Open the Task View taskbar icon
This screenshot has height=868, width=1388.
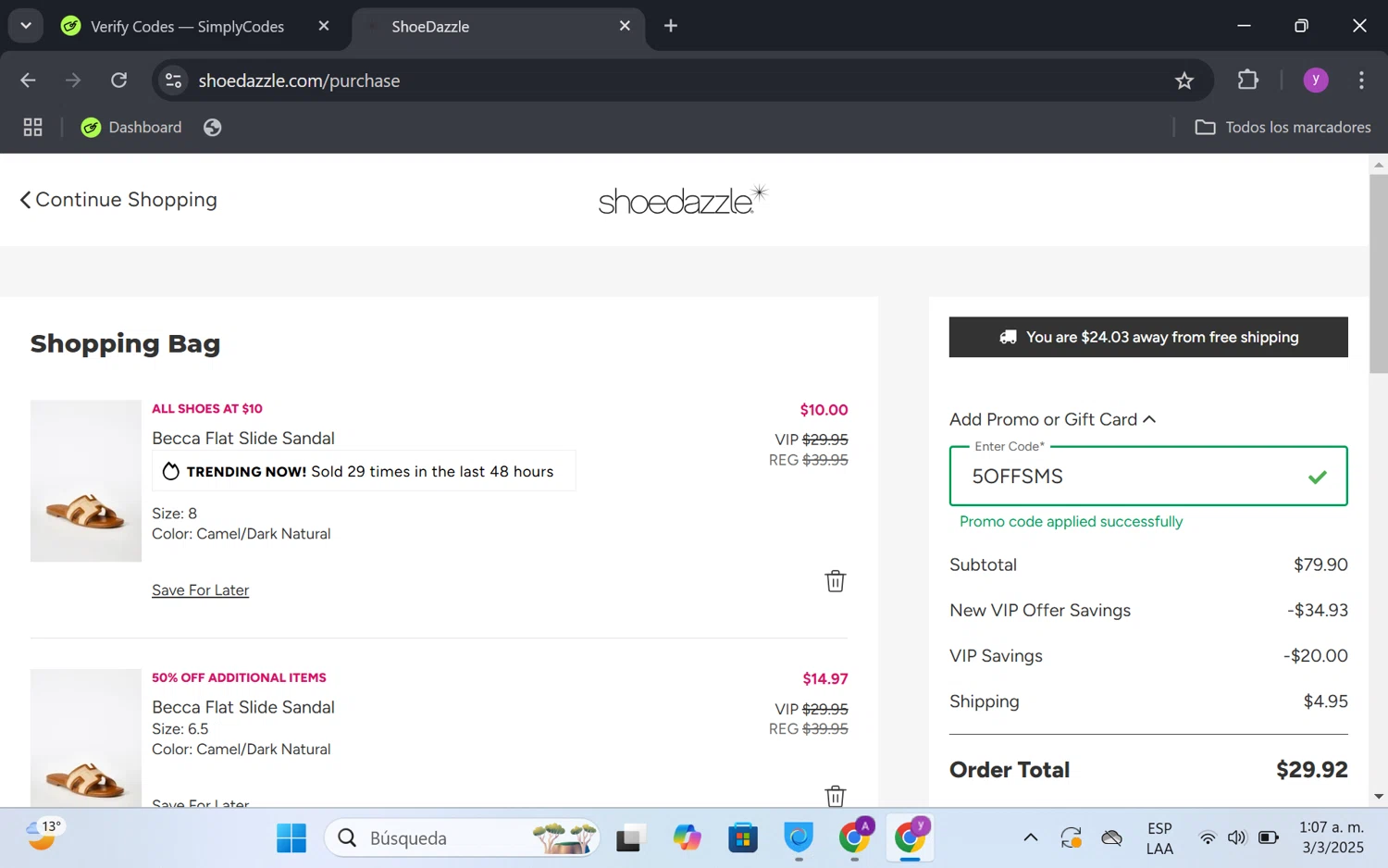pyautogui.click(x=629, y=838)
